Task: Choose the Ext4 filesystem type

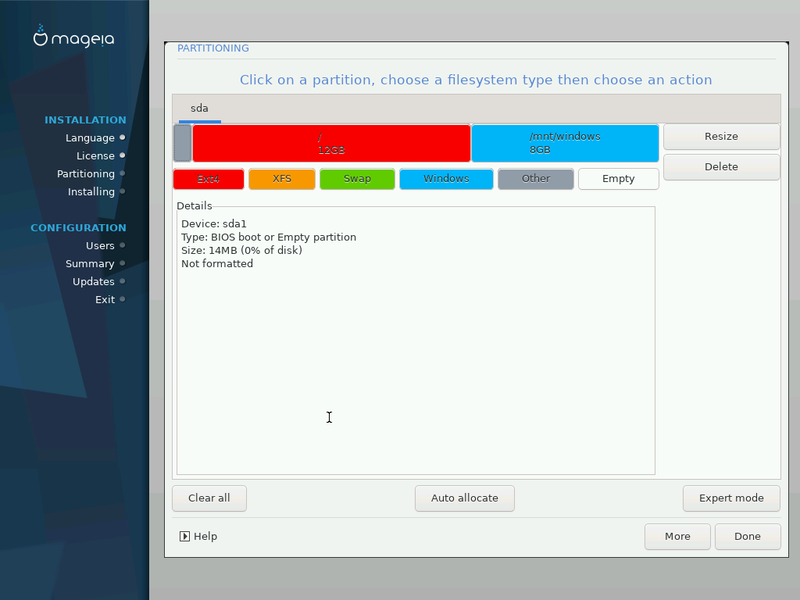Action: click(208, 179)
